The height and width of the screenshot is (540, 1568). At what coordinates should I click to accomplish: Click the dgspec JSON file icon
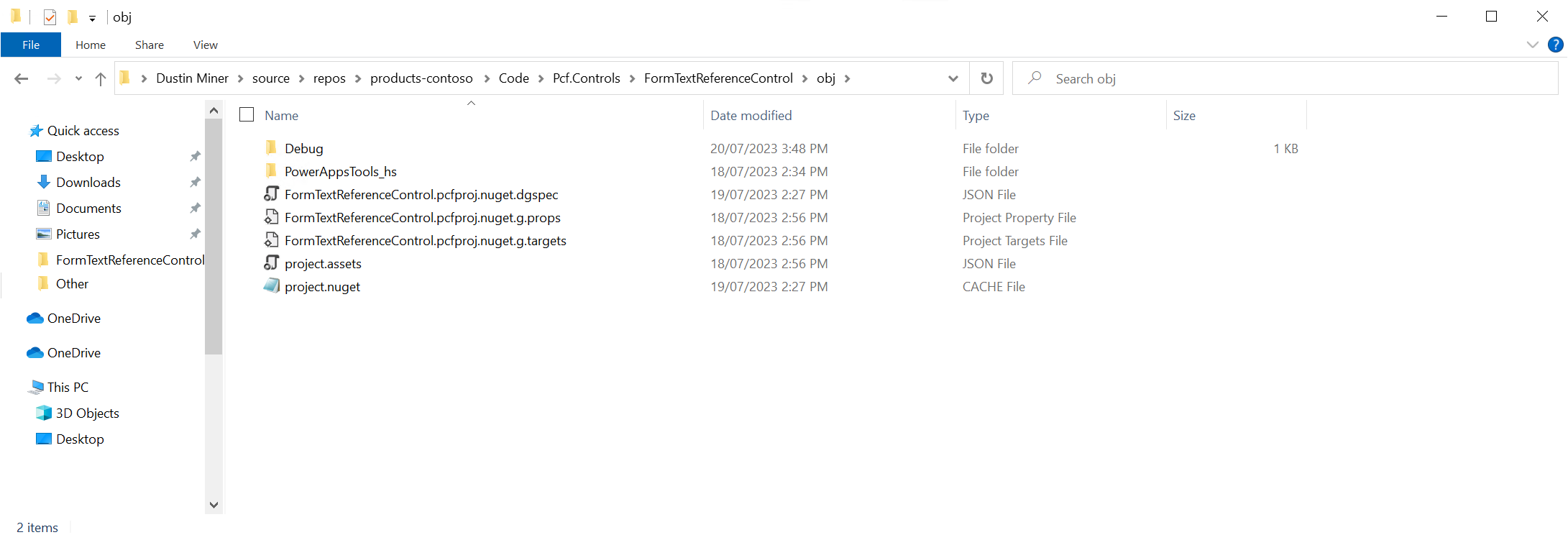click(x=271, y=194)
